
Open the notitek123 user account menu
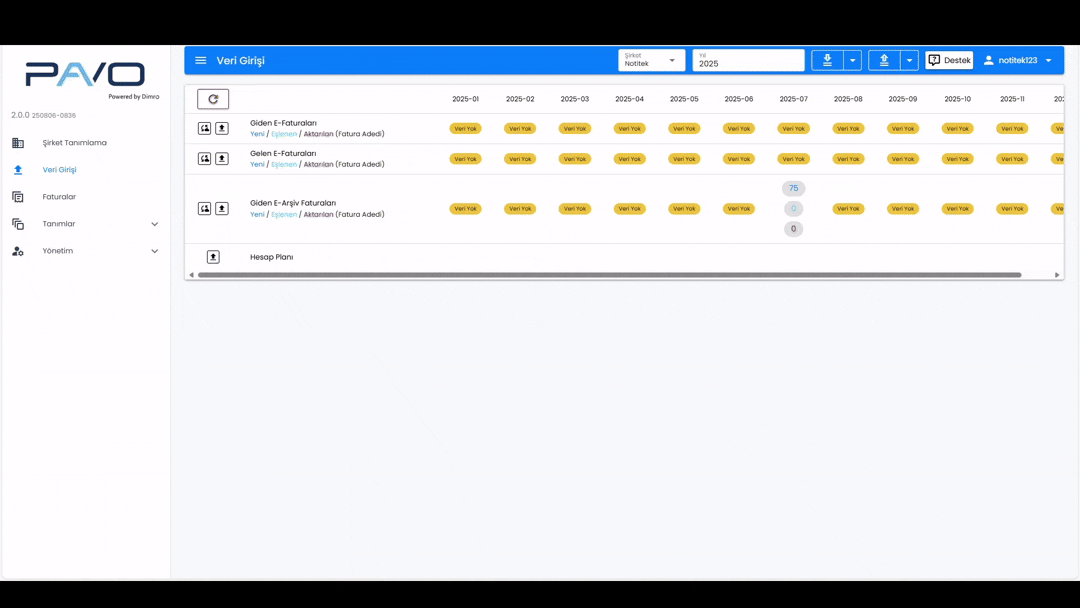coord(1017,60)
